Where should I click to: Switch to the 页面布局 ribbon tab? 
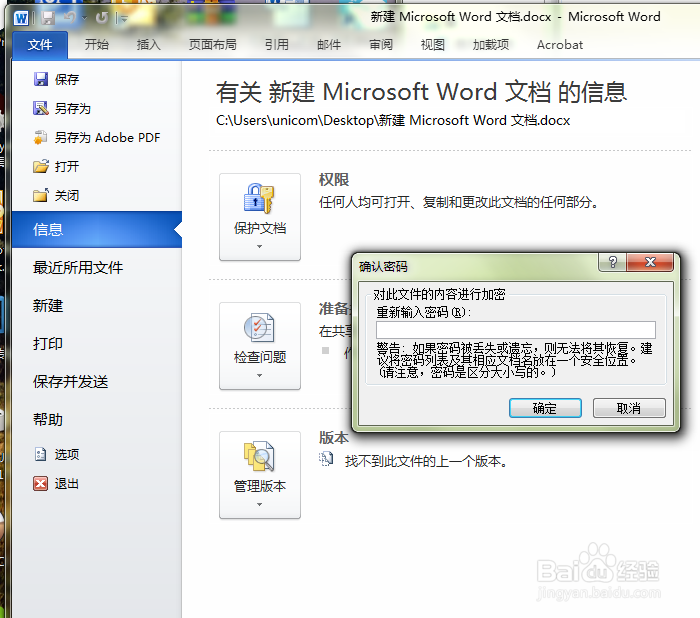[x=212, y=45]
